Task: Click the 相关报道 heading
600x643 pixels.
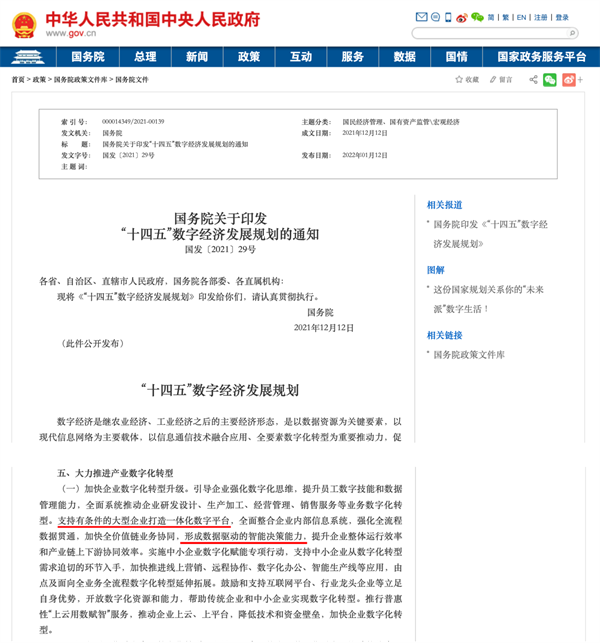Action: coord(445,205)
